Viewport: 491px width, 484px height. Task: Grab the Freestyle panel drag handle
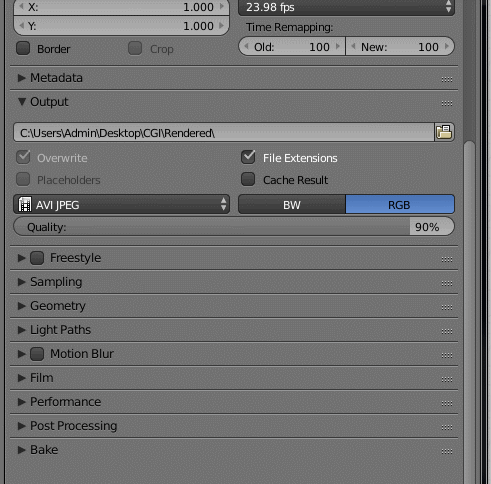(447, 259)
